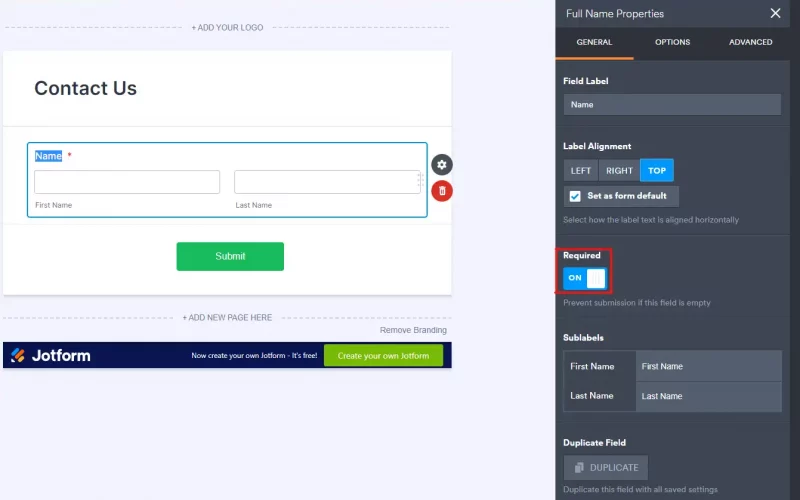Open the Advanced tab
This screenshot has height=500, width=800.
click(750, 42)
